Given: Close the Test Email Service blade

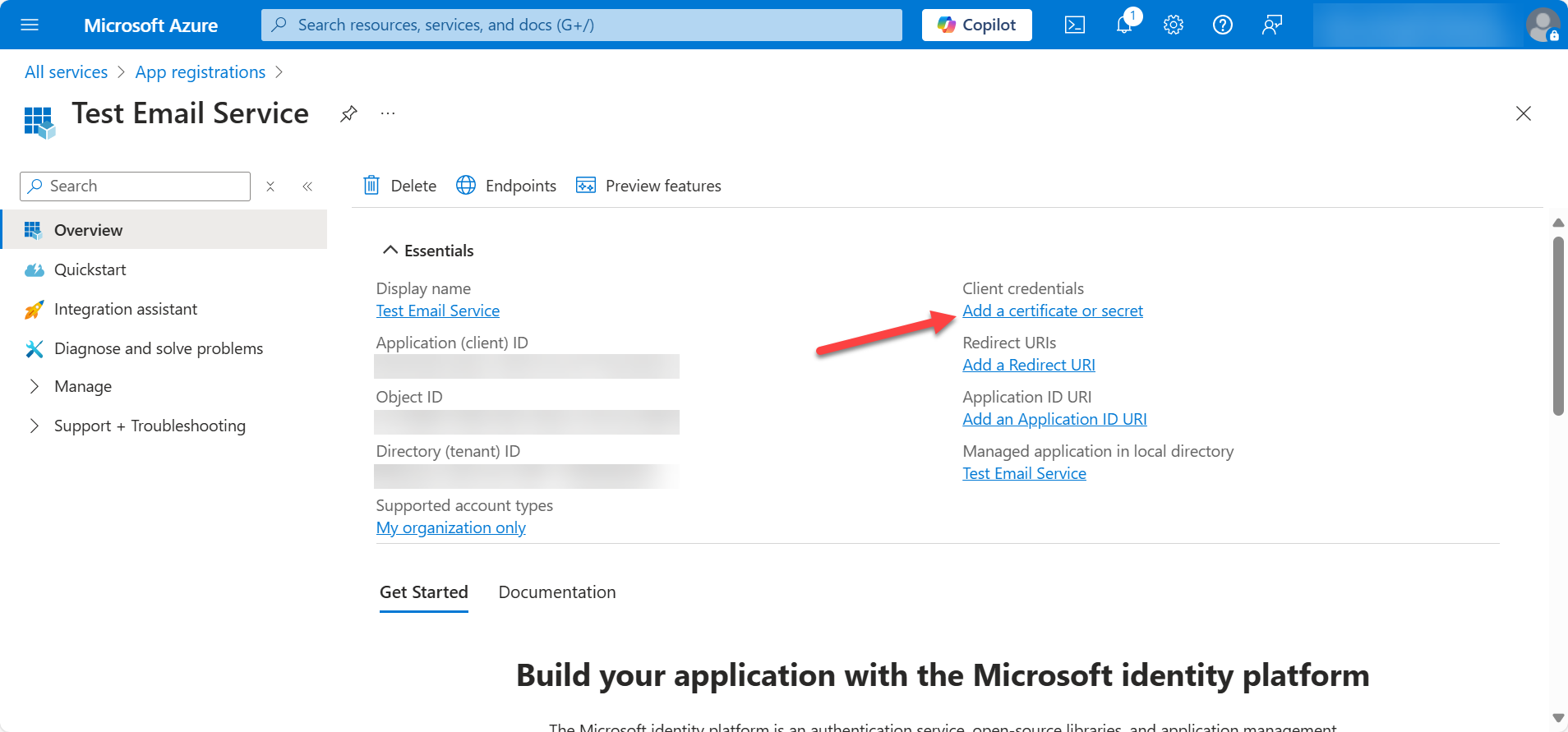Looking at the screenshot, I should [1524, 113].
